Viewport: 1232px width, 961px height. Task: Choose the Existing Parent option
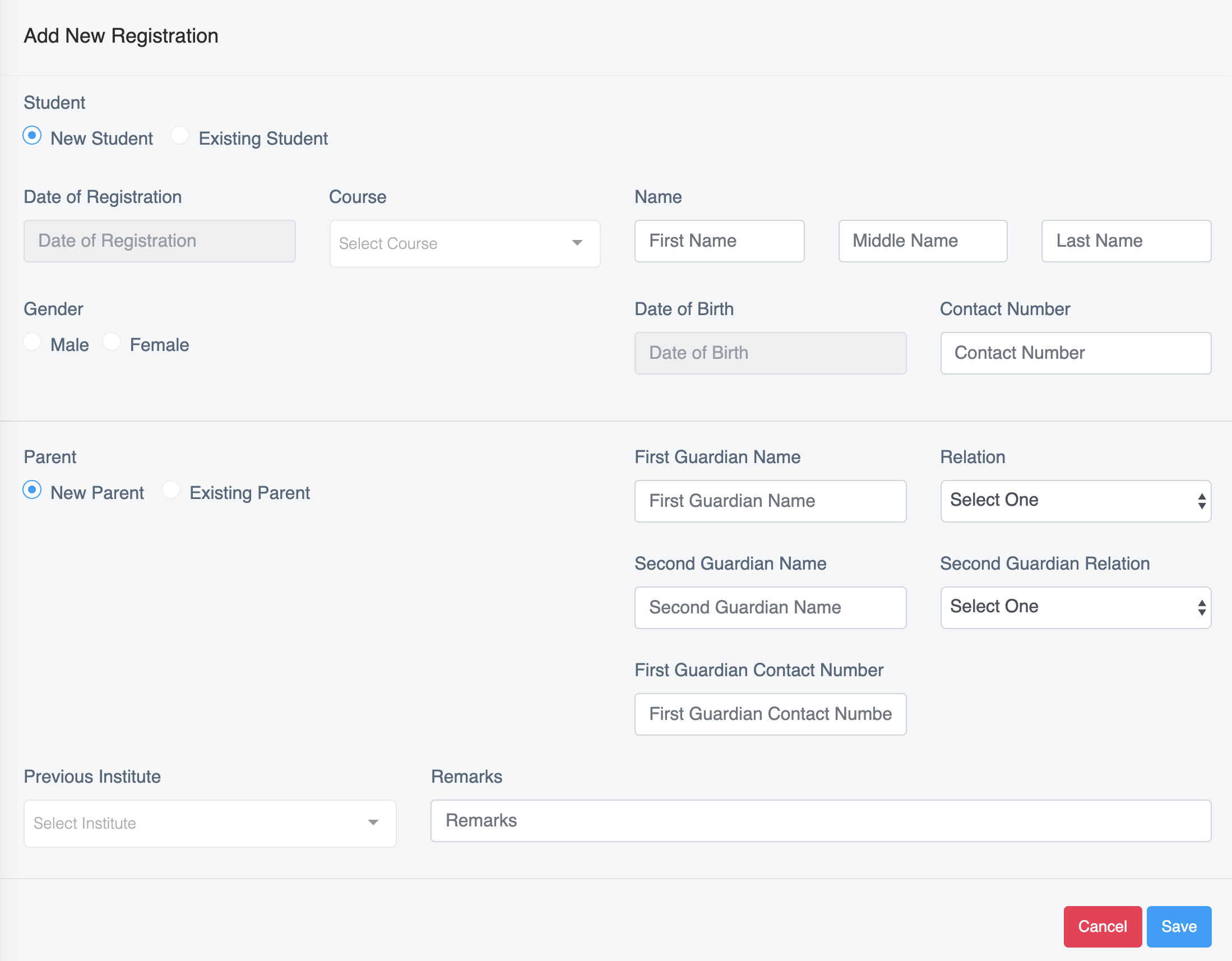pos(171,490)
